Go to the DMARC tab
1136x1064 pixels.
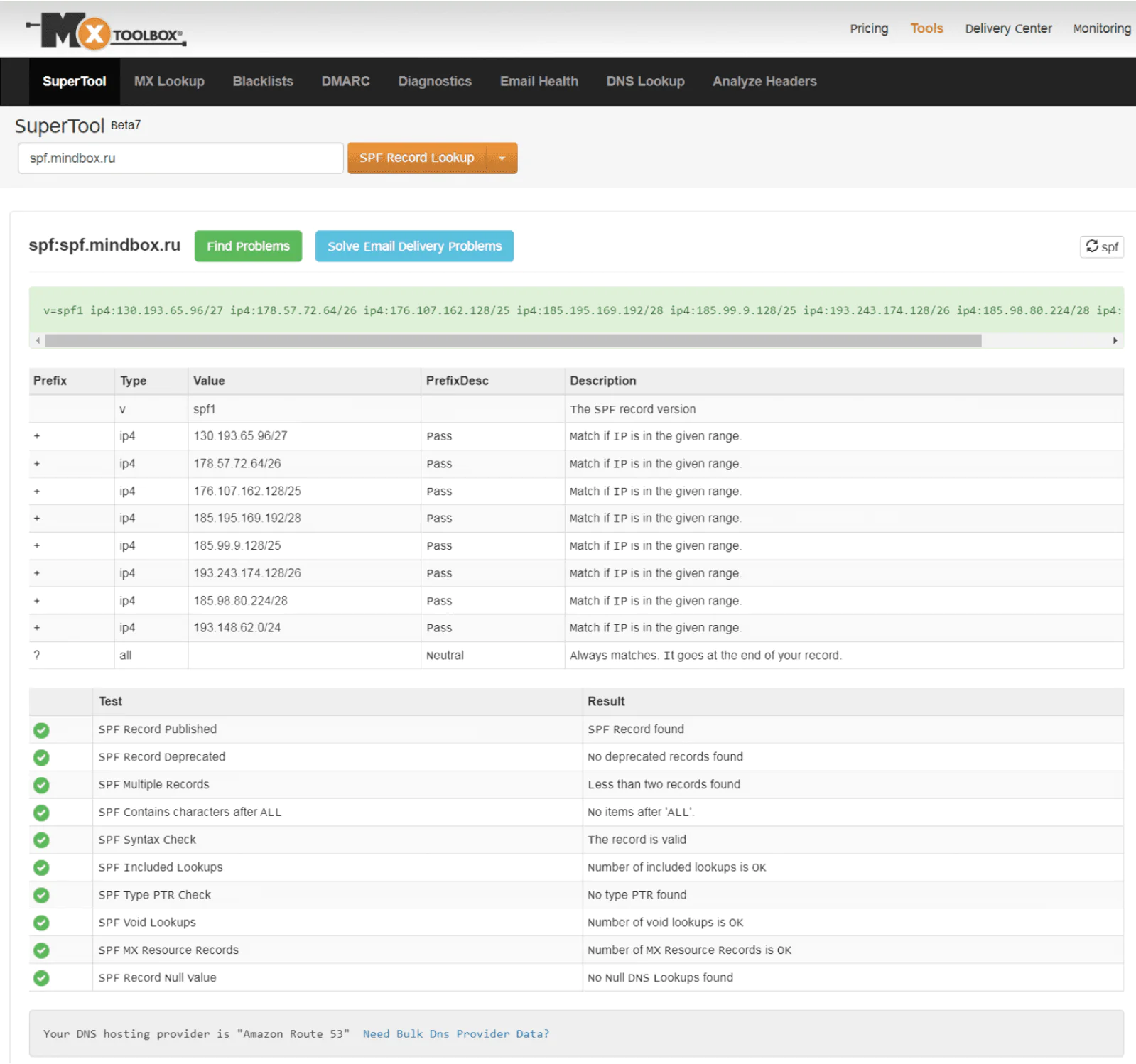pos(345,81)
